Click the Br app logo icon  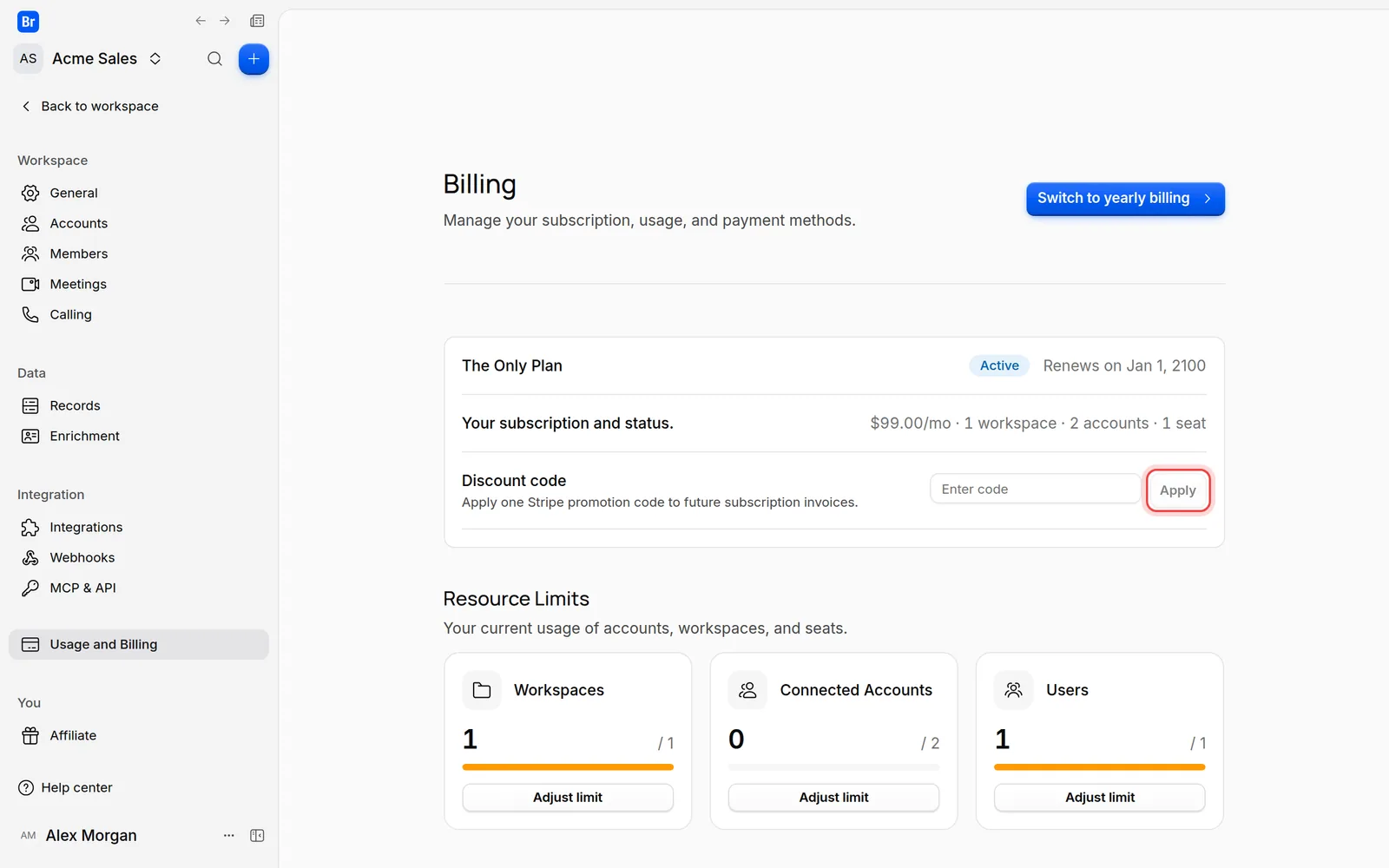point(28,22)
